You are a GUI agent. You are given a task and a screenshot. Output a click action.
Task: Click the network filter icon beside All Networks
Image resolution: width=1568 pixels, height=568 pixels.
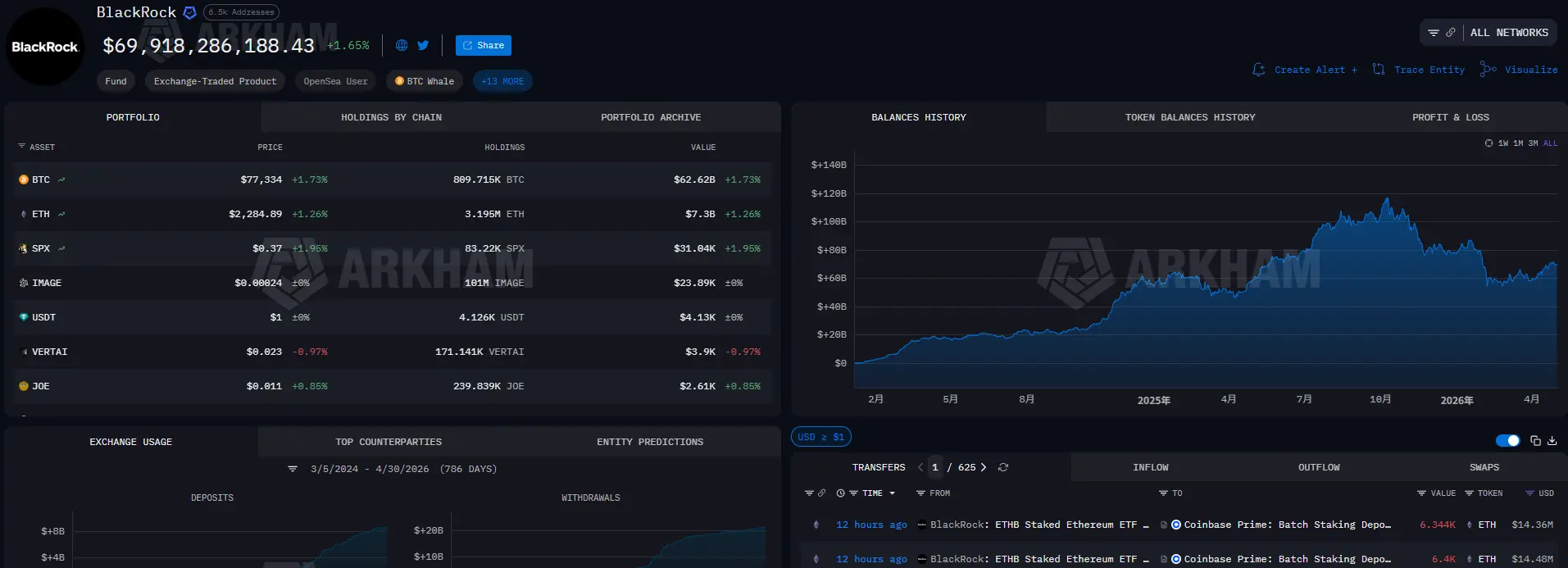coord(1434,33)
